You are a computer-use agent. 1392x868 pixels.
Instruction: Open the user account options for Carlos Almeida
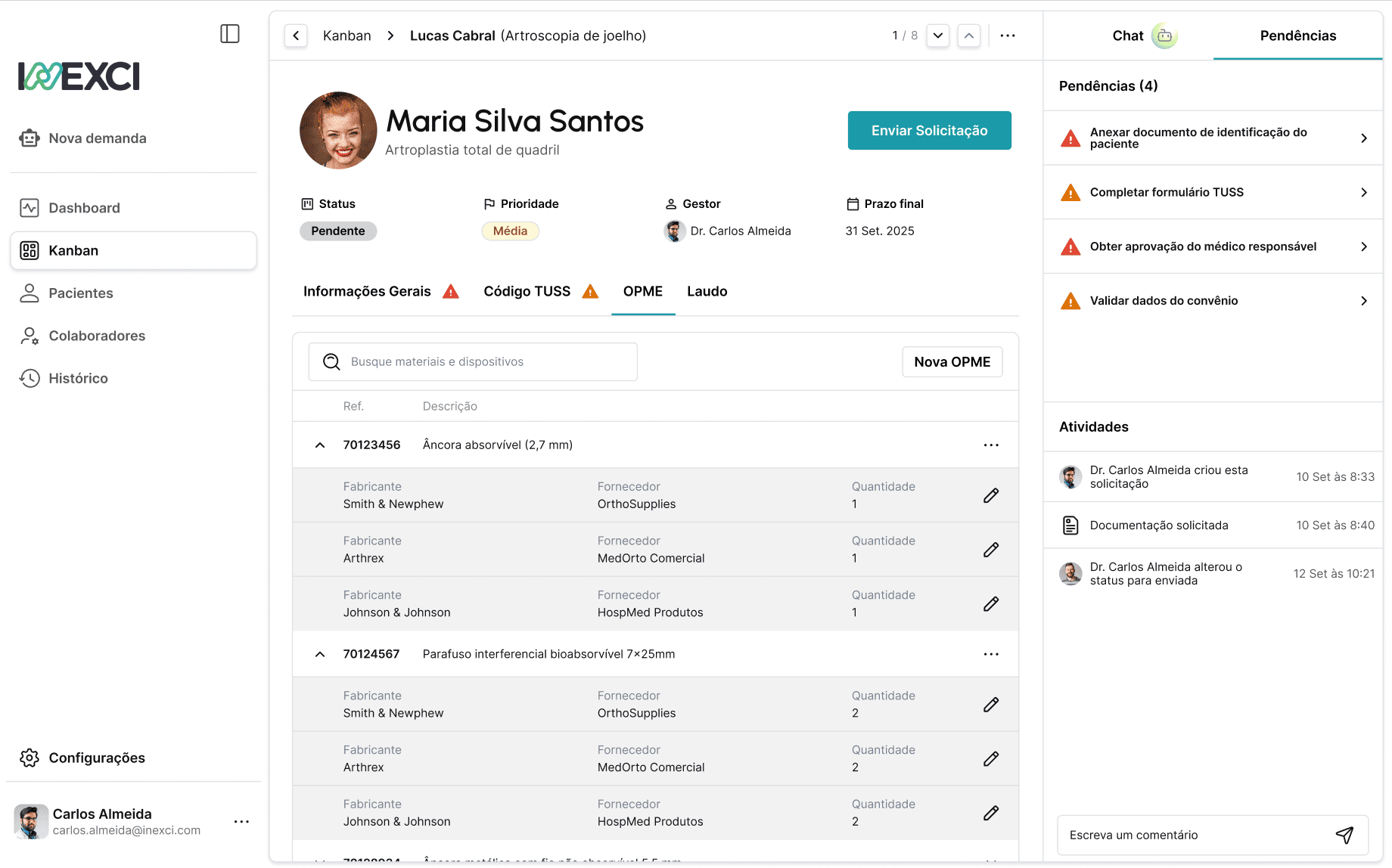(241, 822)
